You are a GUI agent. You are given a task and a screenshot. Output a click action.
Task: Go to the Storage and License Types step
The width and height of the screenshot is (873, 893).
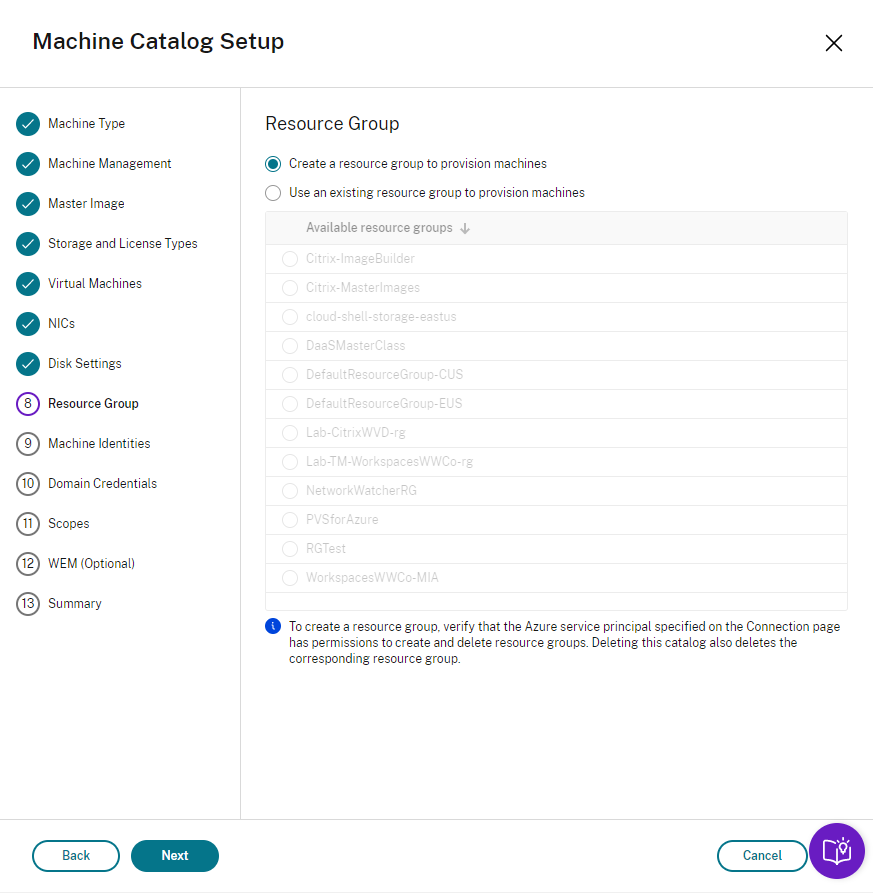pos(122,244)
